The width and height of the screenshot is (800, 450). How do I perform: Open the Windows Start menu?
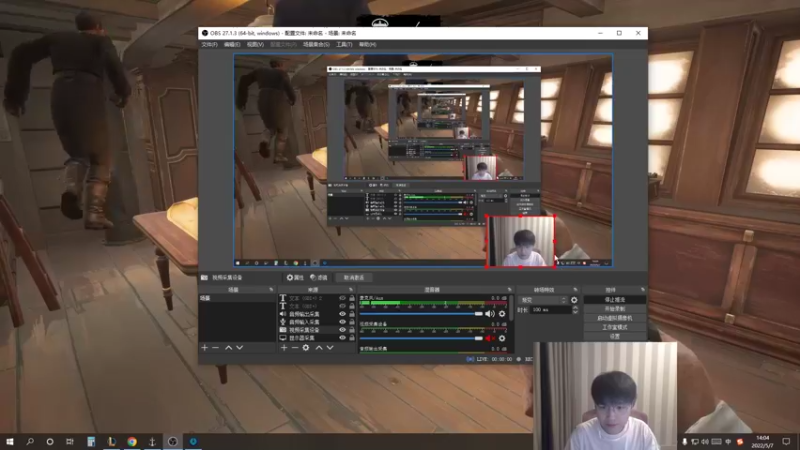(10, 441)
